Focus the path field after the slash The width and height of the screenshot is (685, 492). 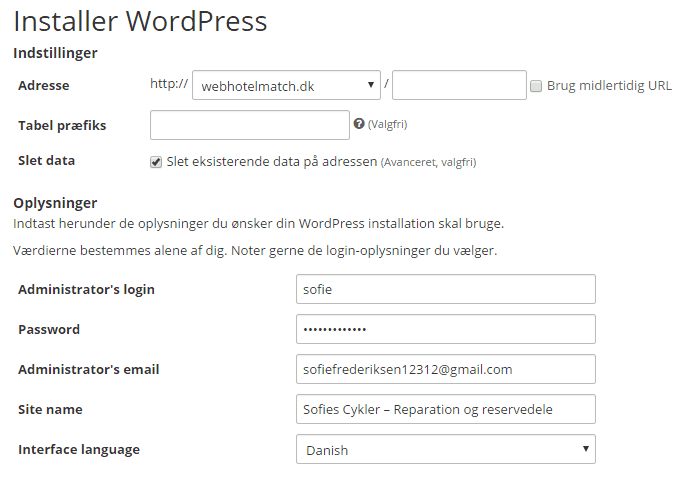point(459,85)
